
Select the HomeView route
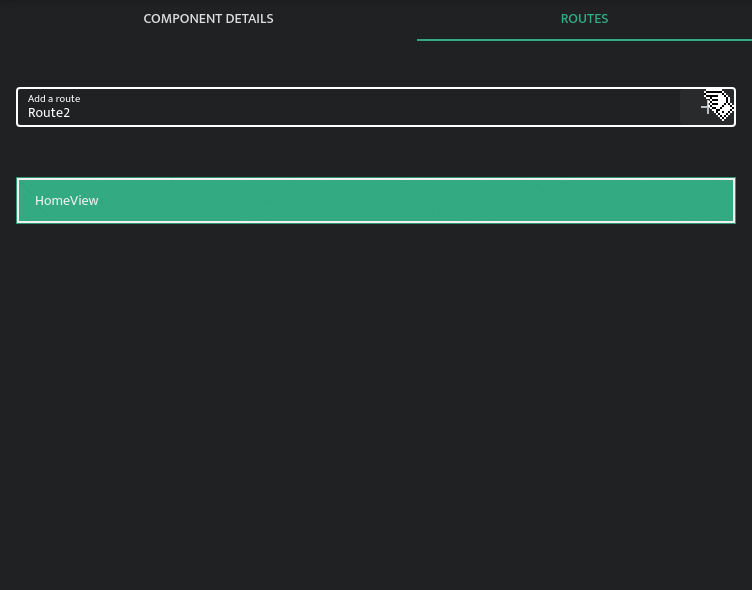(x=376, y=200)
